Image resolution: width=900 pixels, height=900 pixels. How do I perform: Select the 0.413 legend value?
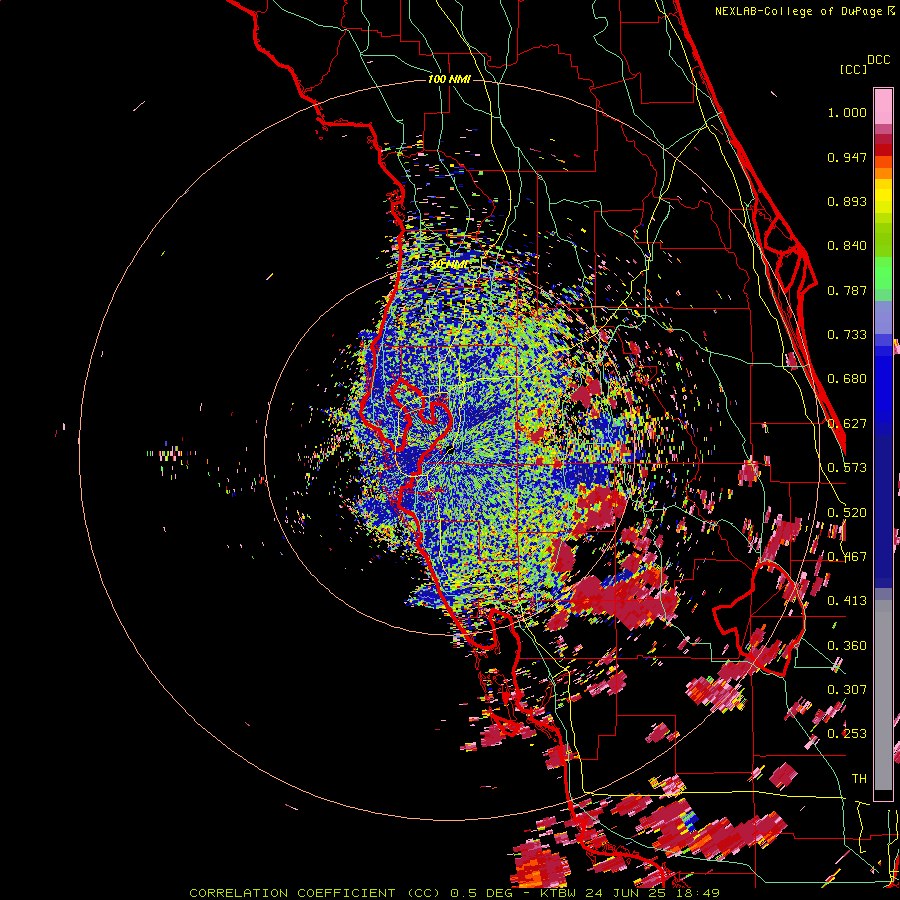pyautogui.click(x=847, y=601)
